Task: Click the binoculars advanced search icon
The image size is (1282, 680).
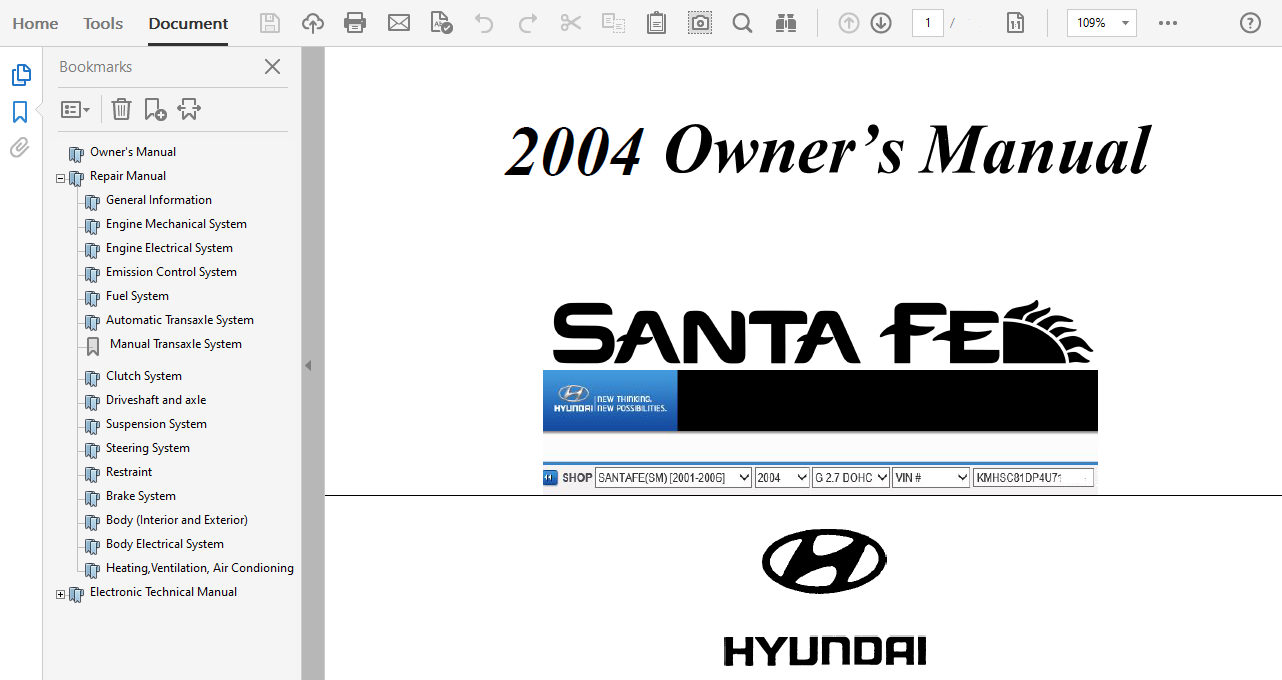Action: pos(785,23)
